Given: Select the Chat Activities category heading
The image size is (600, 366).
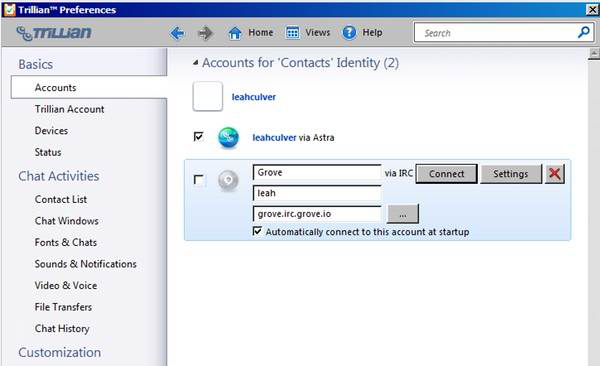Looking at the screenshot, I should pos(59,176).
